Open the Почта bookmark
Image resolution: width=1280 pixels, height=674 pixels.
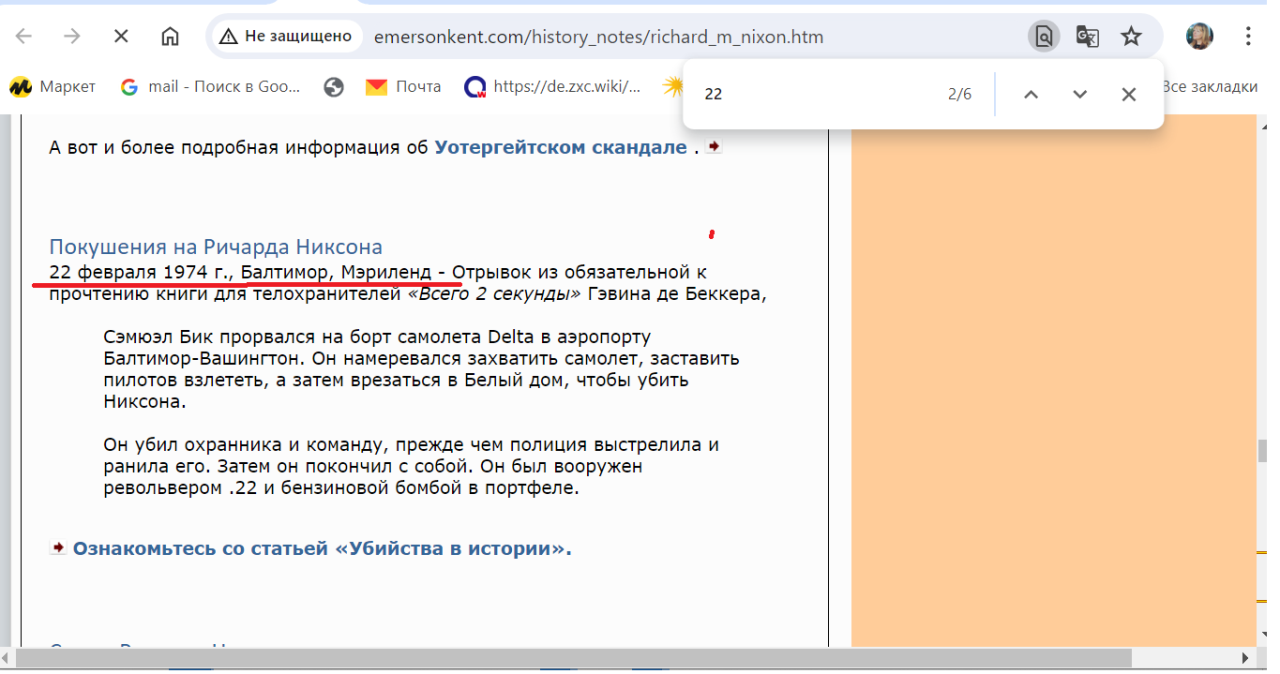pyautogui.click(x=404, y=87)
